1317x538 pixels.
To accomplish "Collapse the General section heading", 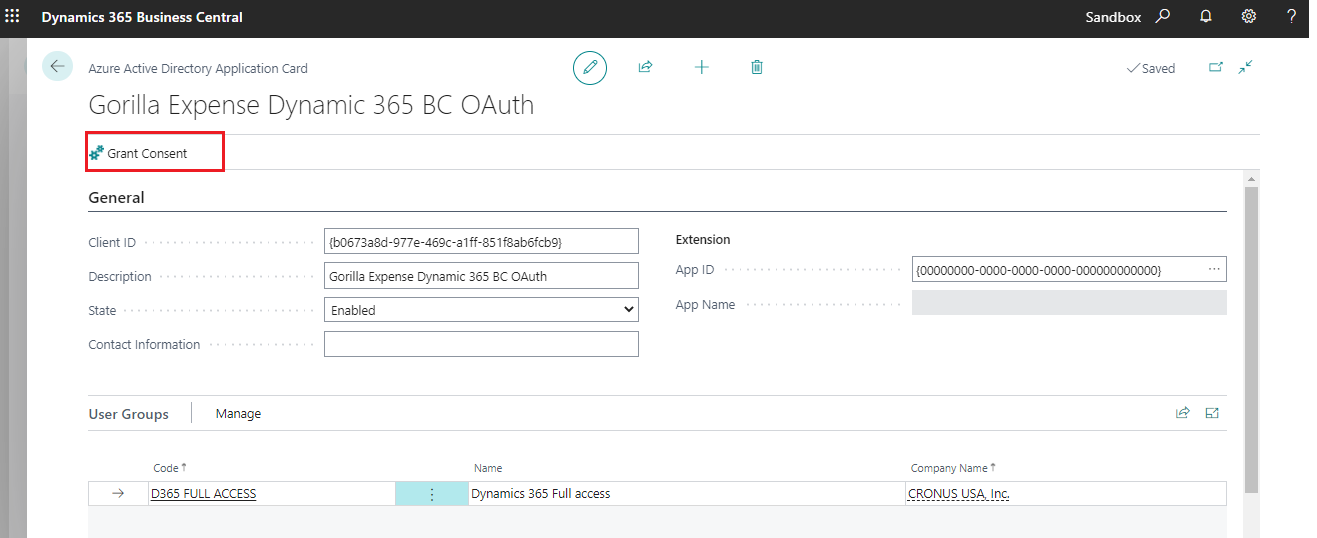I will pos(116,198).
